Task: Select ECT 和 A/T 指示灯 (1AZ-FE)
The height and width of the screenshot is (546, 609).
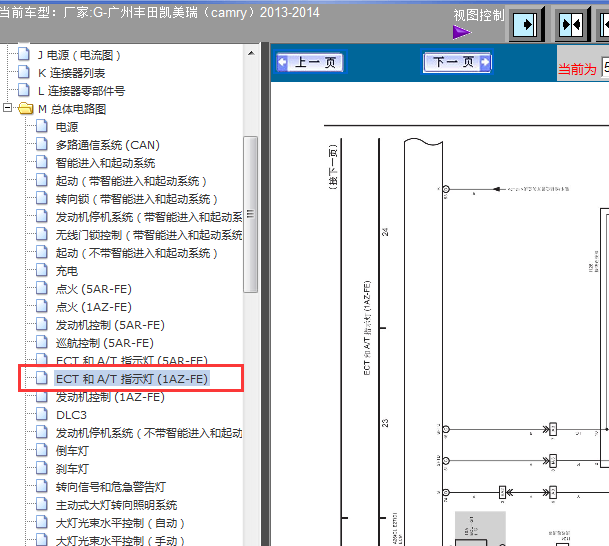Action: tap(132, 379)
